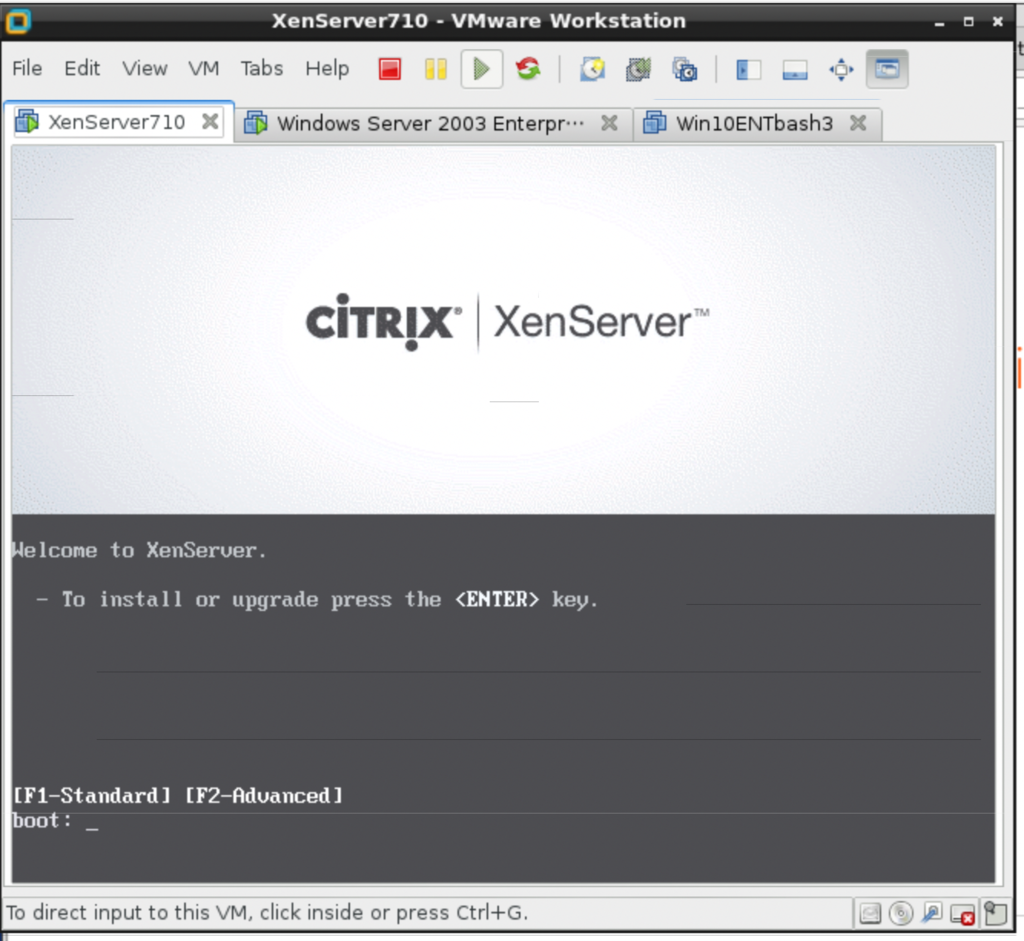The image size is (1024, 941).
Task: Open the Help menu
Action: [327, 68]
